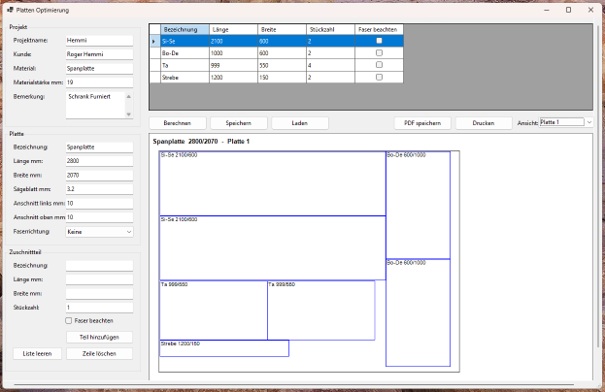The height and width of the screenshot is (392, 605).
Task: Enable Faser beachten checkbox under Zuschnittteil
Action: (x=69, y=321)
